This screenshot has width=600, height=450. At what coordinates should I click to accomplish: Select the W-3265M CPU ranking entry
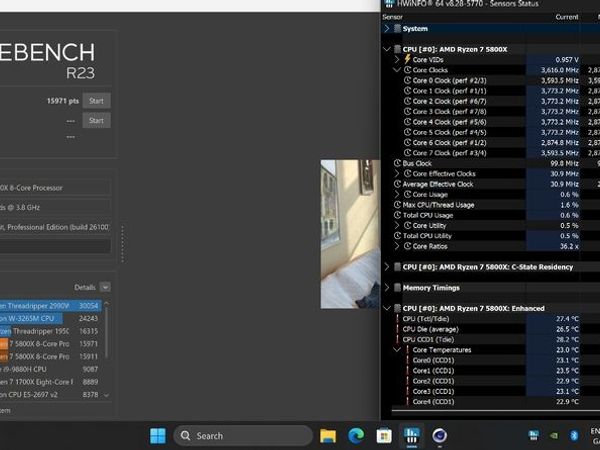[51, 318]
